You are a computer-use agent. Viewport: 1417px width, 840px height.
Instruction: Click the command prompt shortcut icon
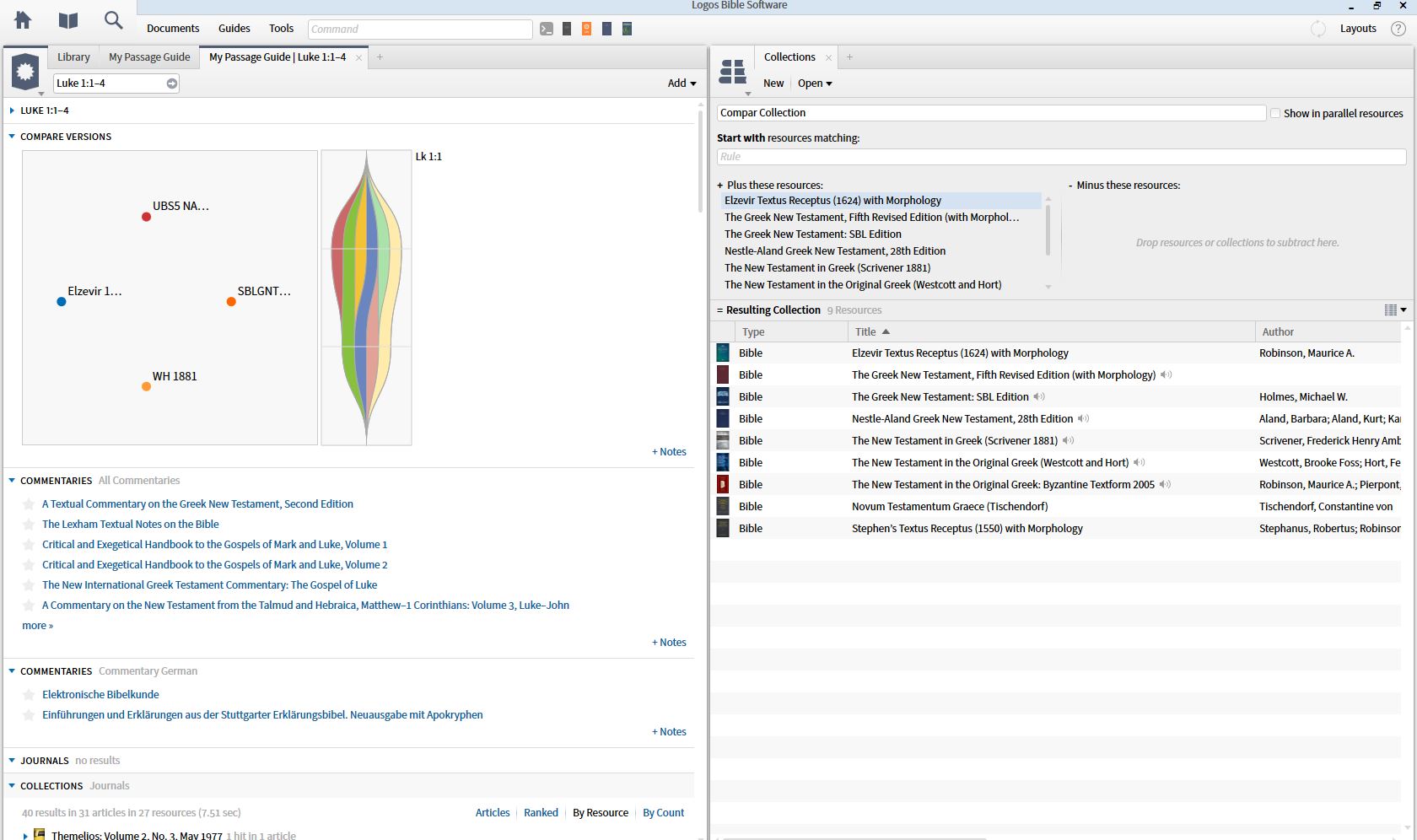[547, 29]
